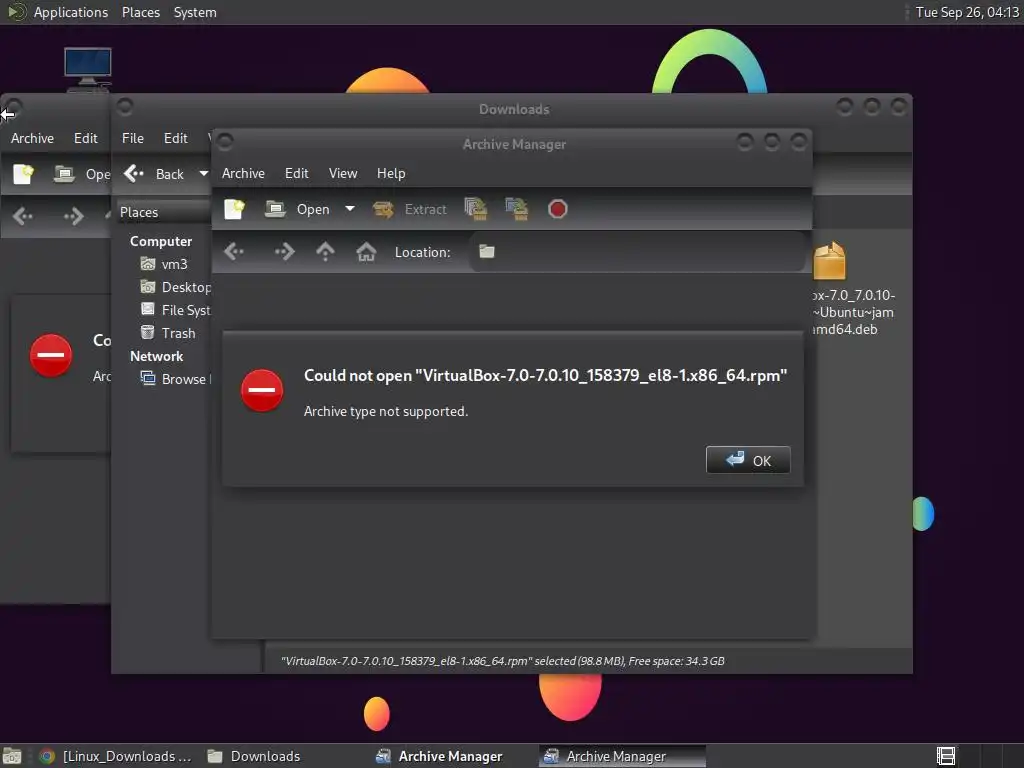Expand Back history dropdown in Downloads window
The height and width of the screenshot is (768, 1024).
pyautogui.click(x=203, y=174)
